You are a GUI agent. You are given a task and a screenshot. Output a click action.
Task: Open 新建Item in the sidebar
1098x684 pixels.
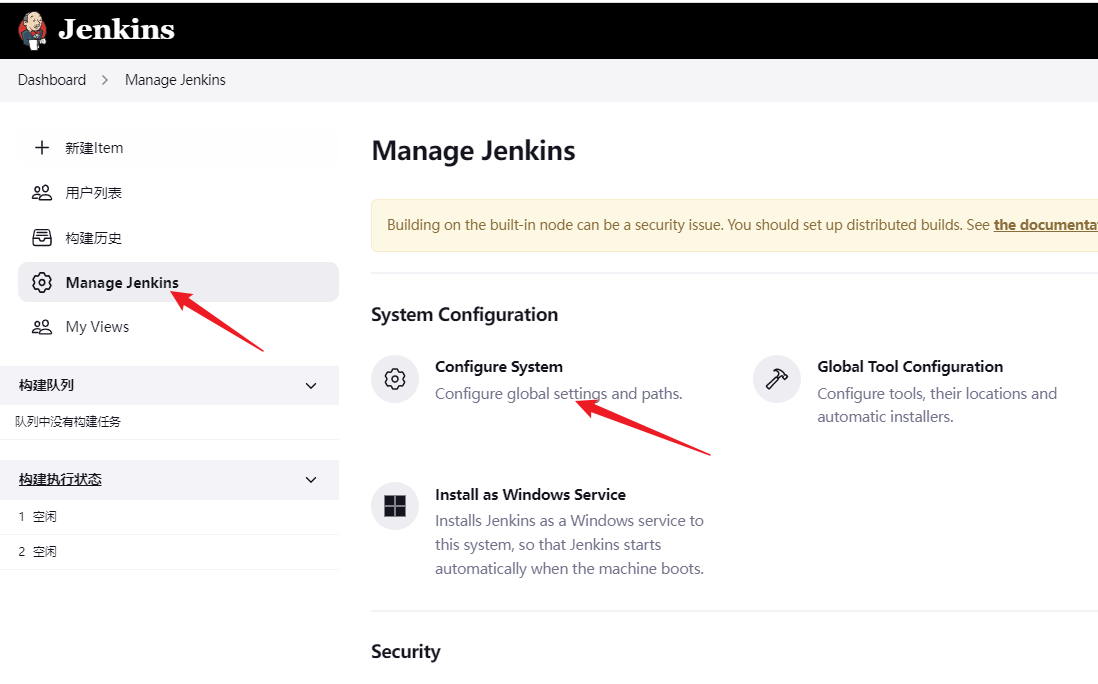(x=94, y=148)
